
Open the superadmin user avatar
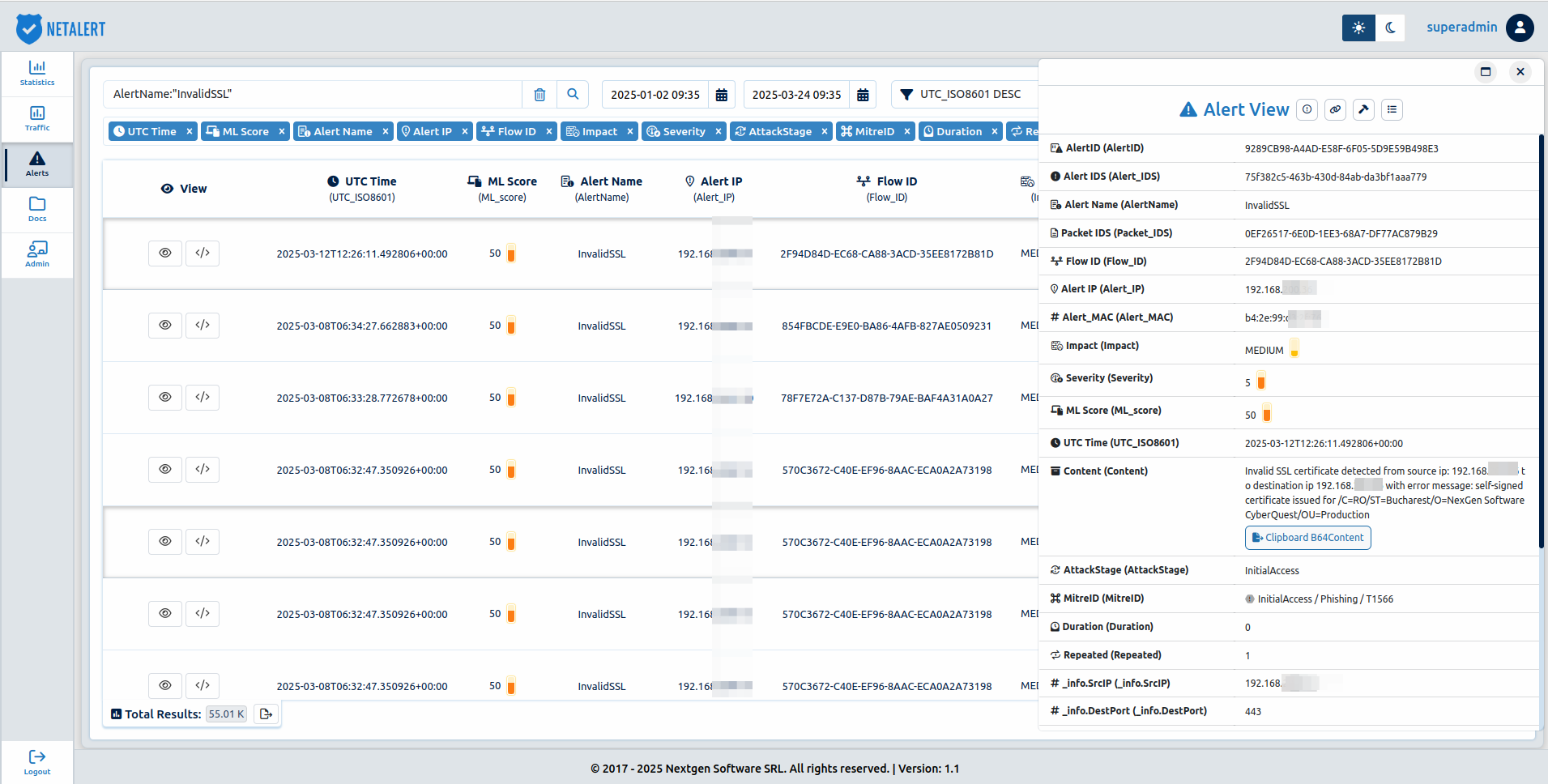point(1520,28)
